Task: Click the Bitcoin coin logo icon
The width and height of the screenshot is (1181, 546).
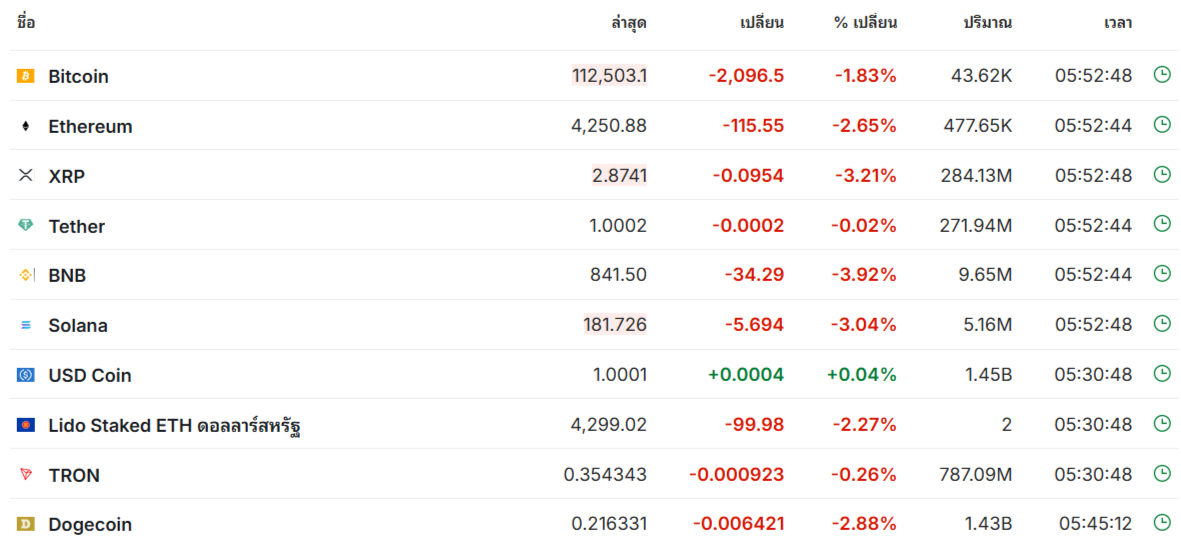Action: click(26, 76)
